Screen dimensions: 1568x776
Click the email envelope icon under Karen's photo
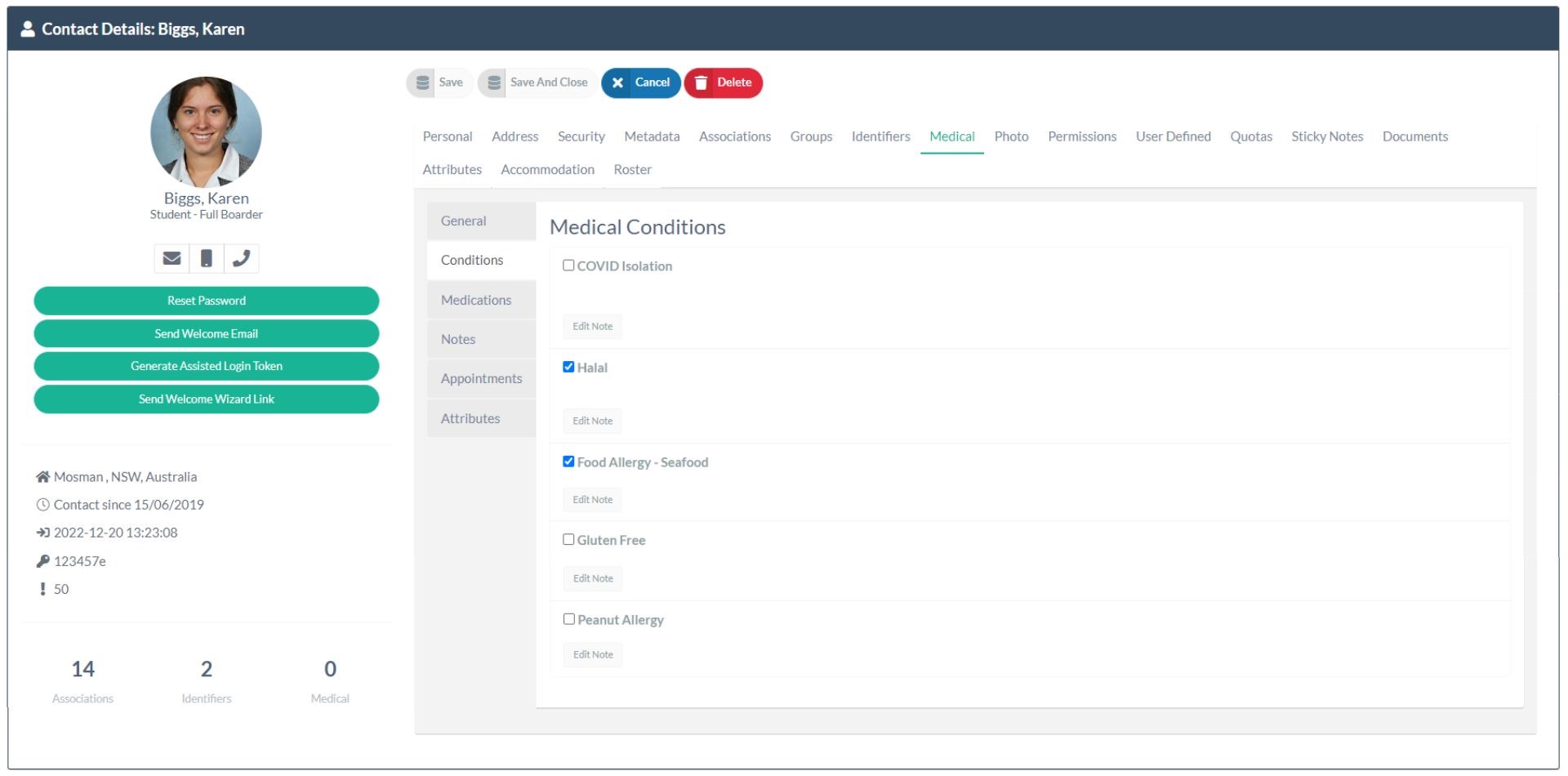[171, 258]
